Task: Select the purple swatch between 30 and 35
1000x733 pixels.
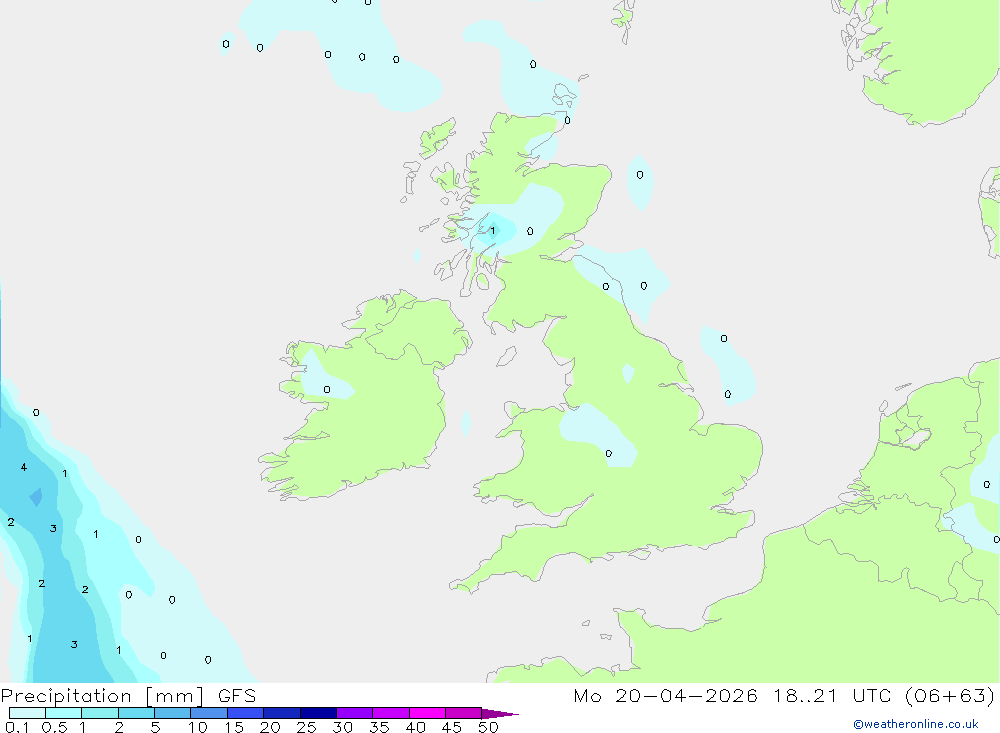Action: tap(355, 713)
